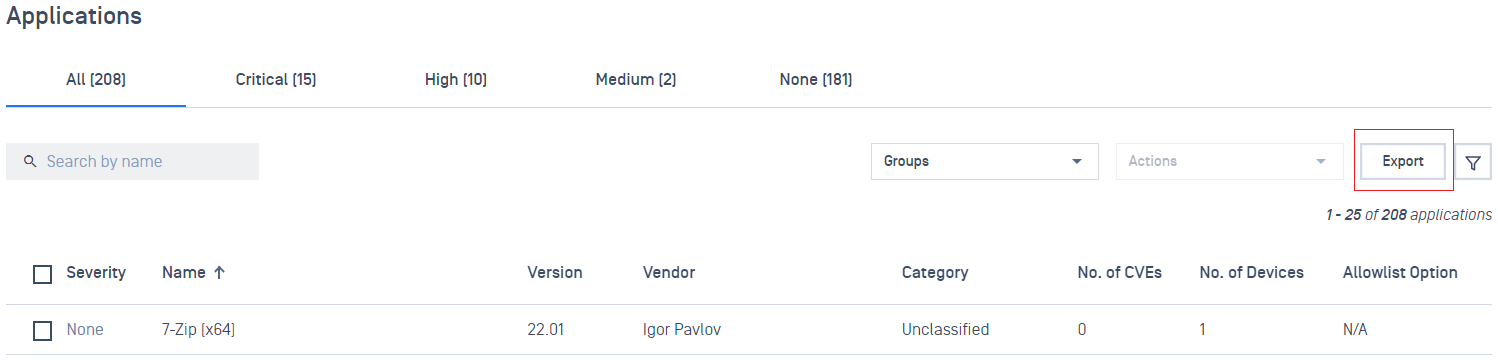Check the 7-Zip [x64] row checkbox
The width and height of the screenshot is (1498, 360).
coord(42,330)
